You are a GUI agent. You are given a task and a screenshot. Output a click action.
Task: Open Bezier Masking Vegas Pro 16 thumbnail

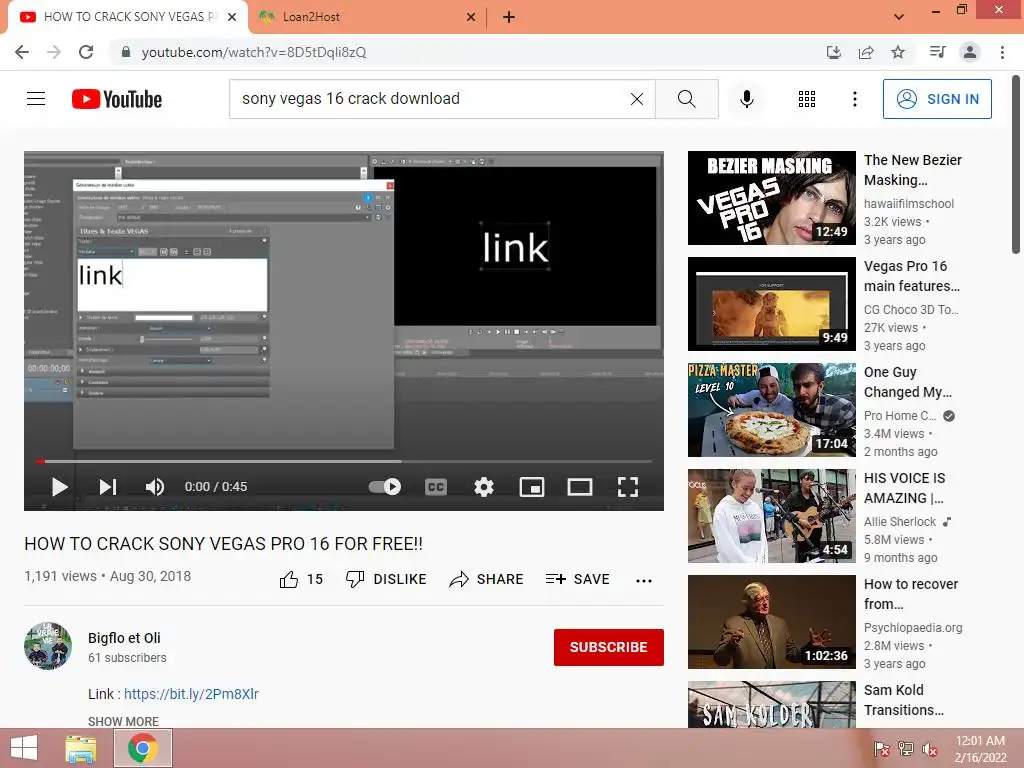(x=771, y=198)
